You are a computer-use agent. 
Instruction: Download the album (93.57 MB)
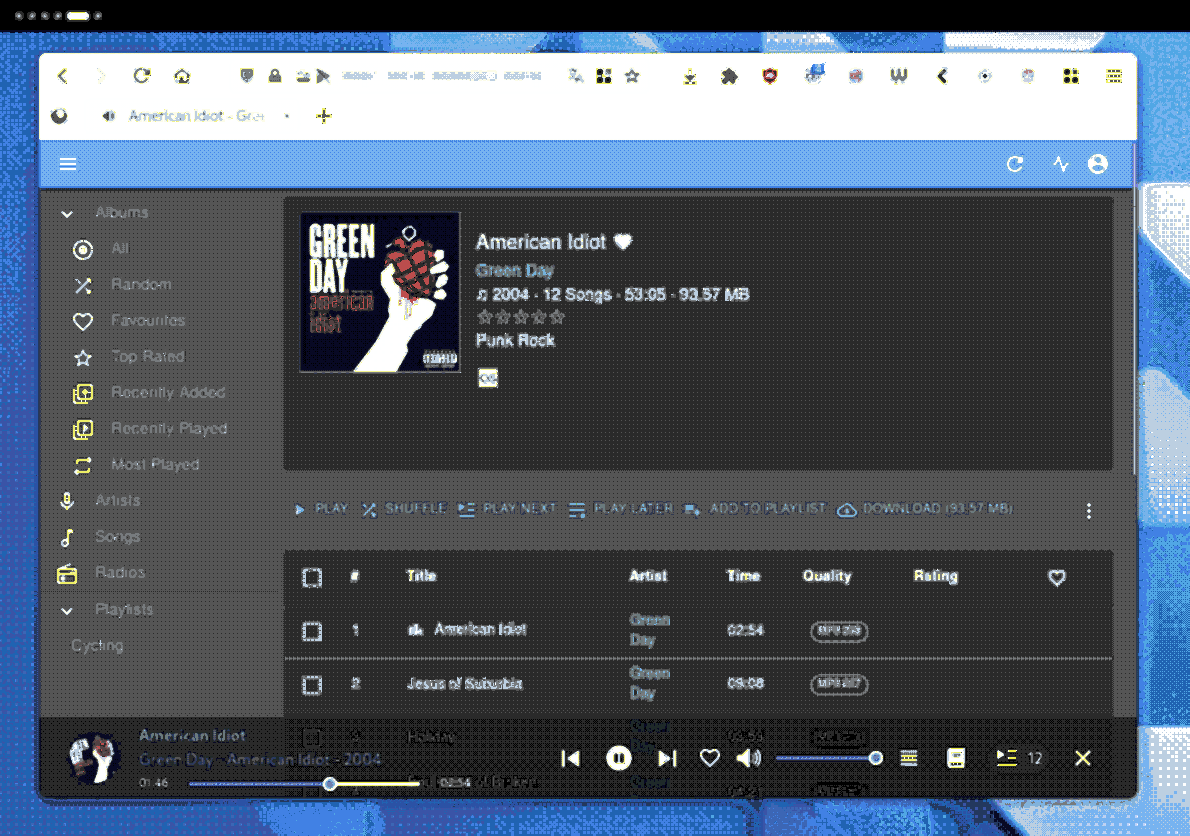(x=925, y=509)
